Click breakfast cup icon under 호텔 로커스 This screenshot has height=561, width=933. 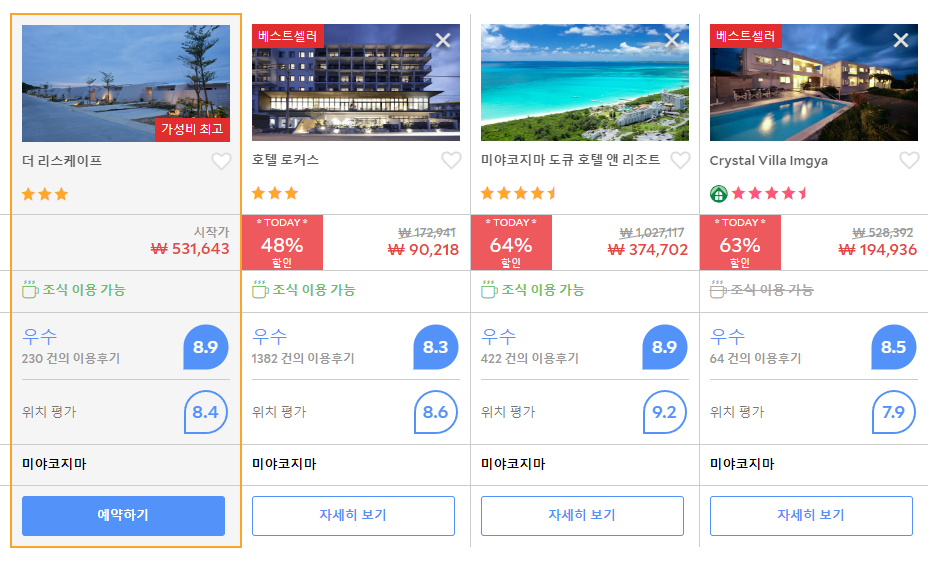click(x=260, y=289)
